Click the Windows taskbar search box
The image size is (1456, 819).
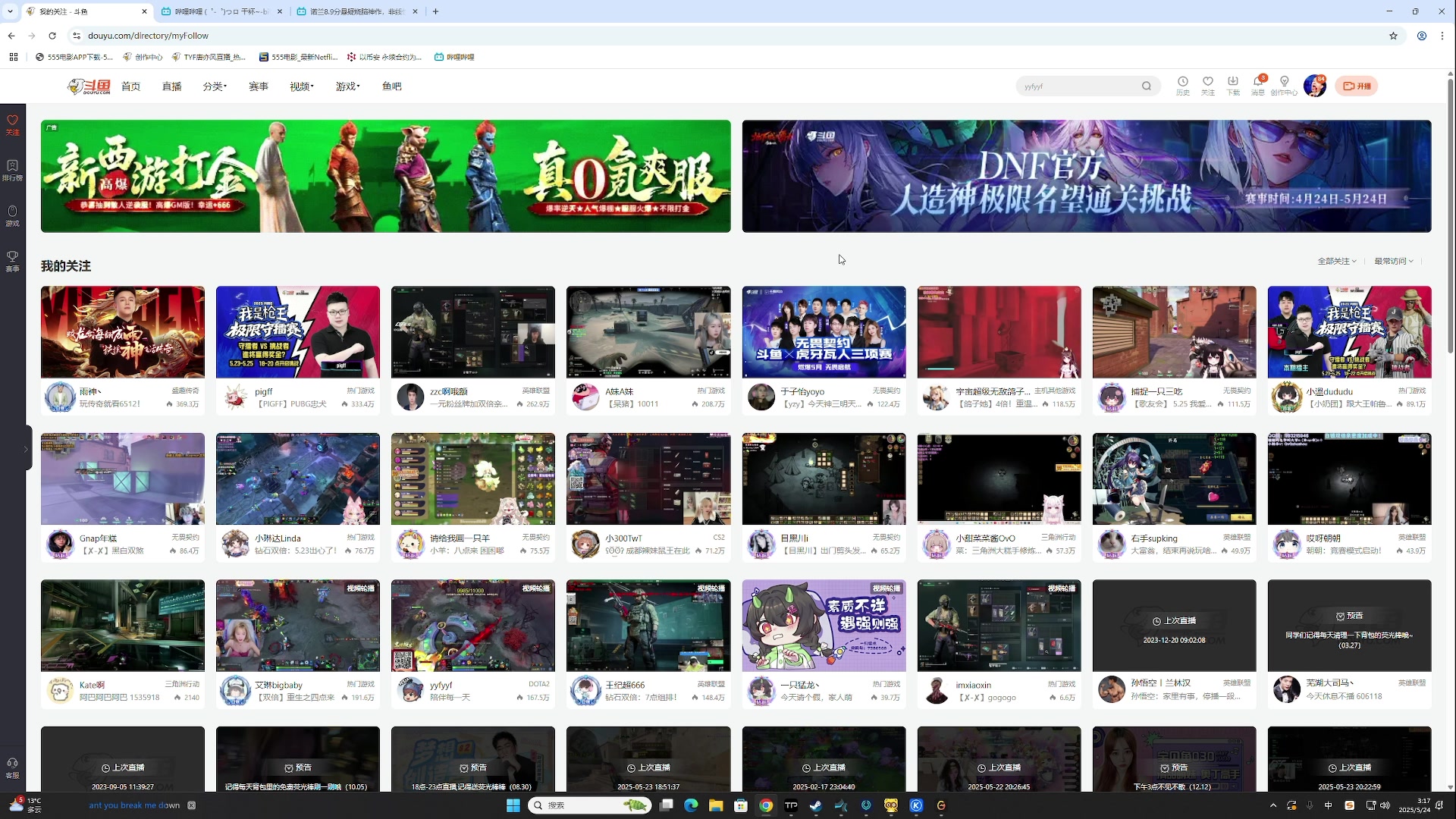coord(590,805)
